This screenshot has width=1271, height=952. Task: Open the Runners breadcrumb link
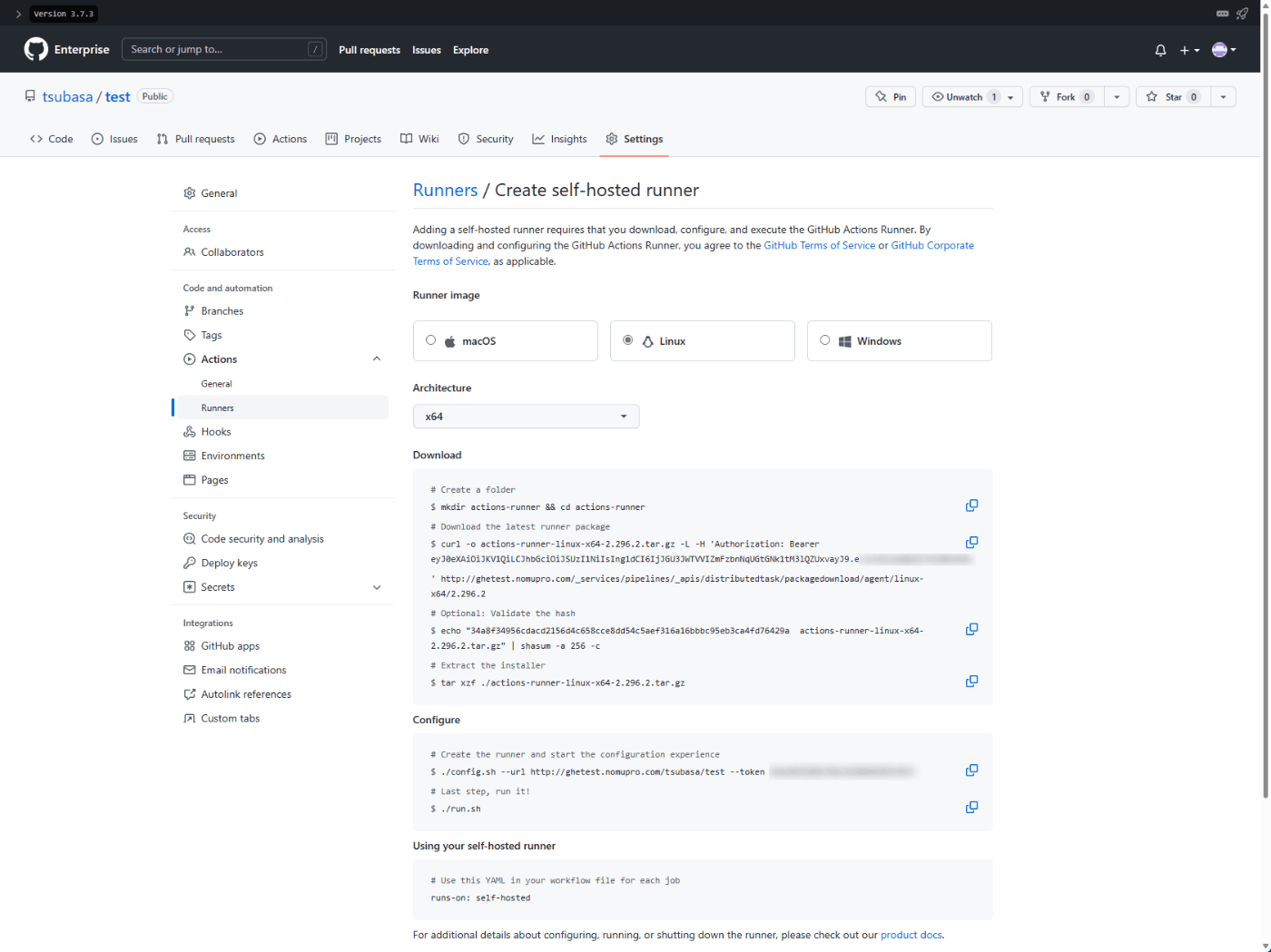pyautogui.click(x=445, y=190)
